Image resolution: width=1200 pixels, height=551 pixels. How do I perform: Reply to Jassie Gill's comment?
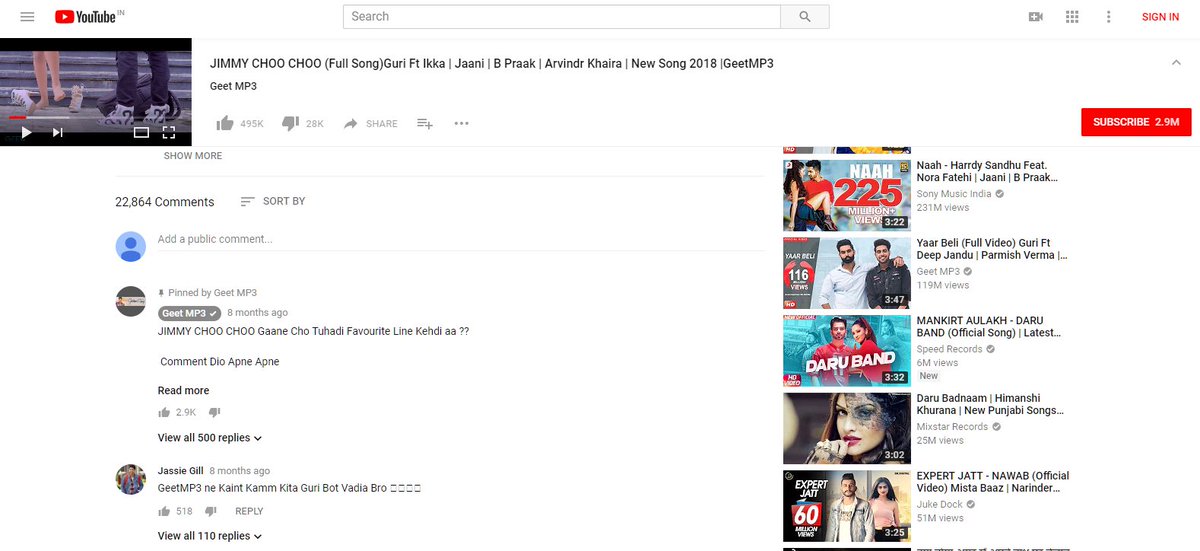click(x=249, y=511)
